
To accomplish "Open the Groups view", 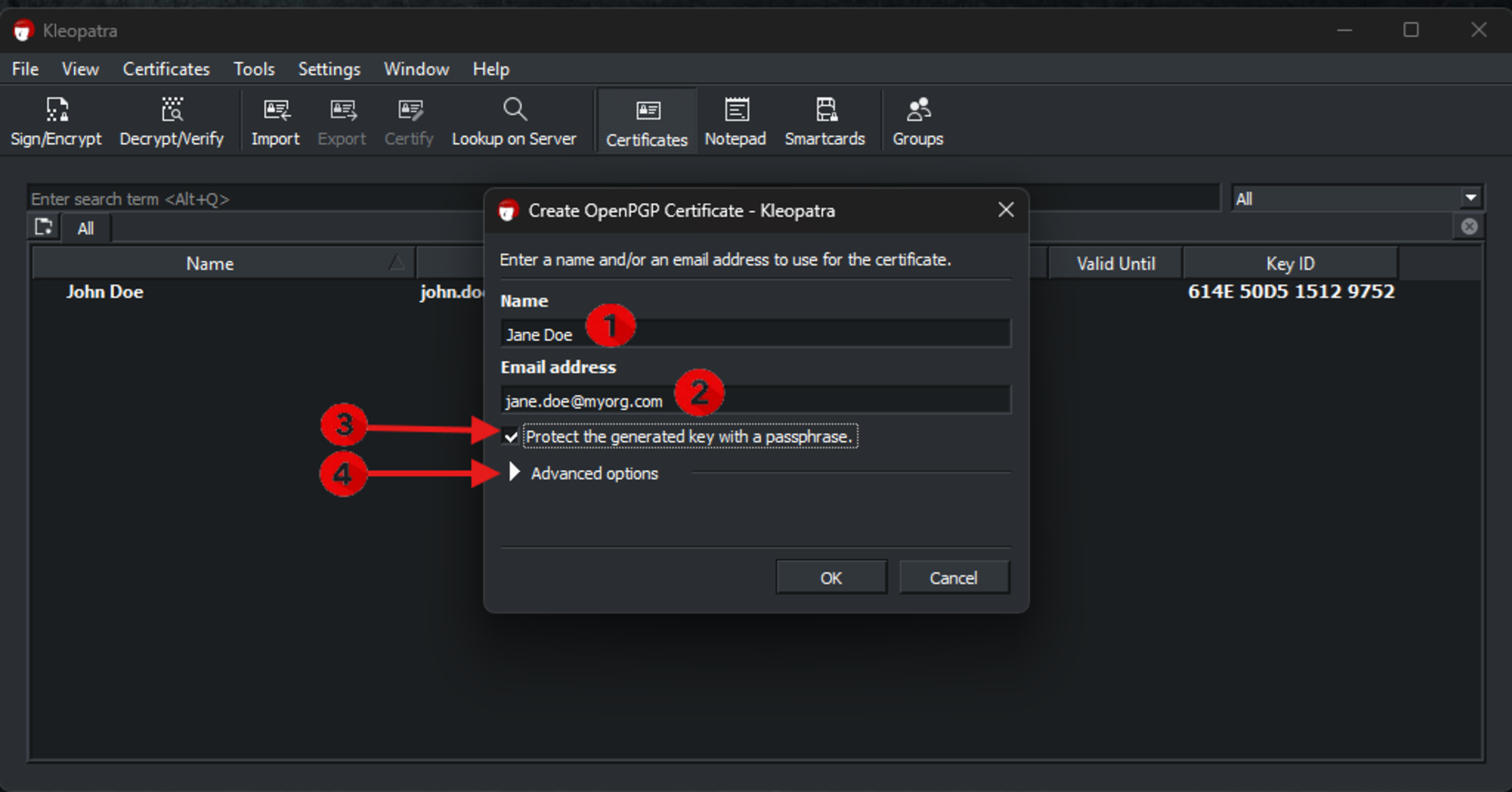I will pyautogui.click(x=918, y=122).
